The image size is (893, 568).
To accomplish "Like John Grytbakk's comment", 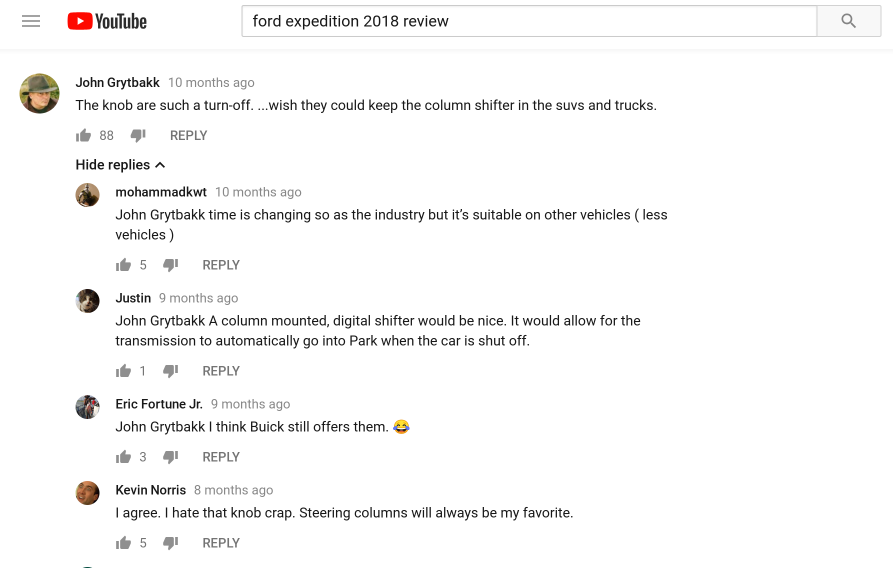I will [83, 135].
